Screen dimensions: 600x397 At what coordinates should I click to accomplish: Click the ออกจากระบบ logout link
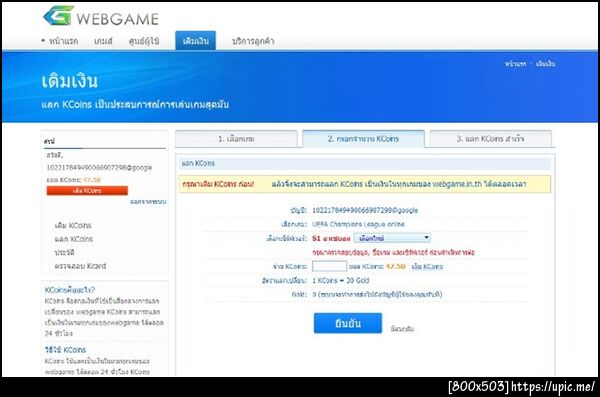point(148,202)
